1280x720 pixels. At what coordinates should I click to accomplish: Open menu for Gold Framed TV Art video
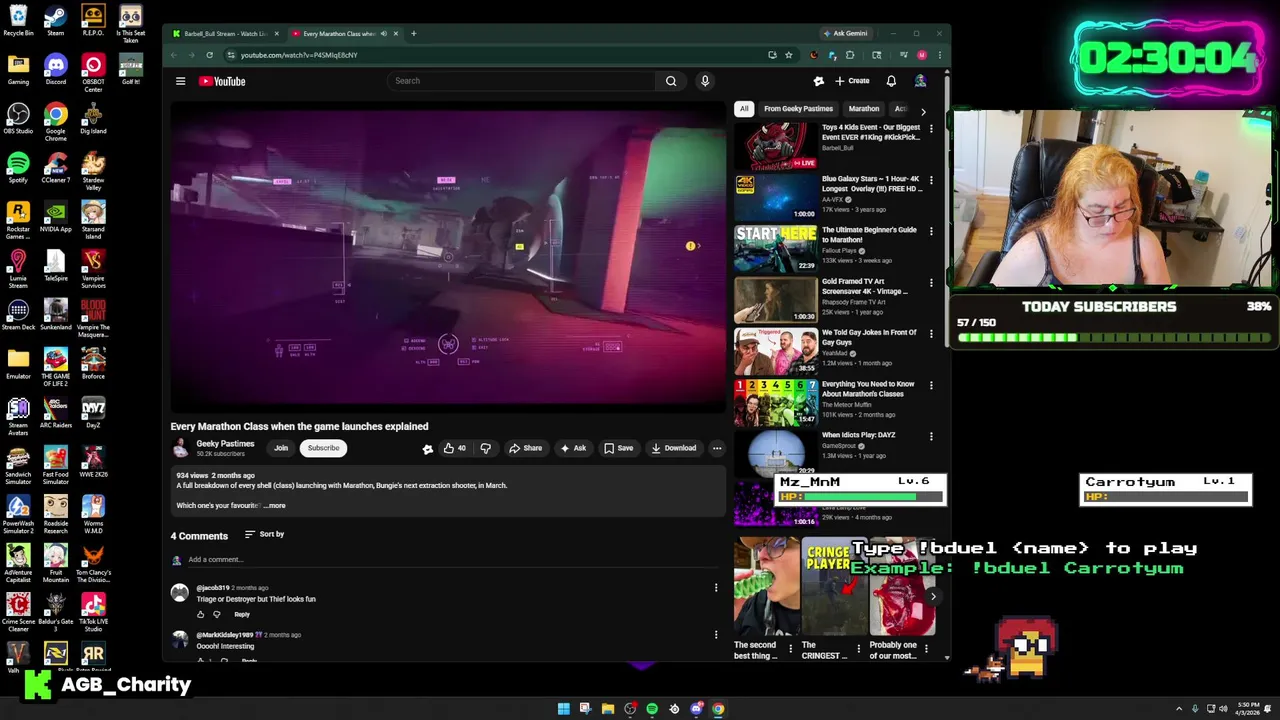[931, 283]
